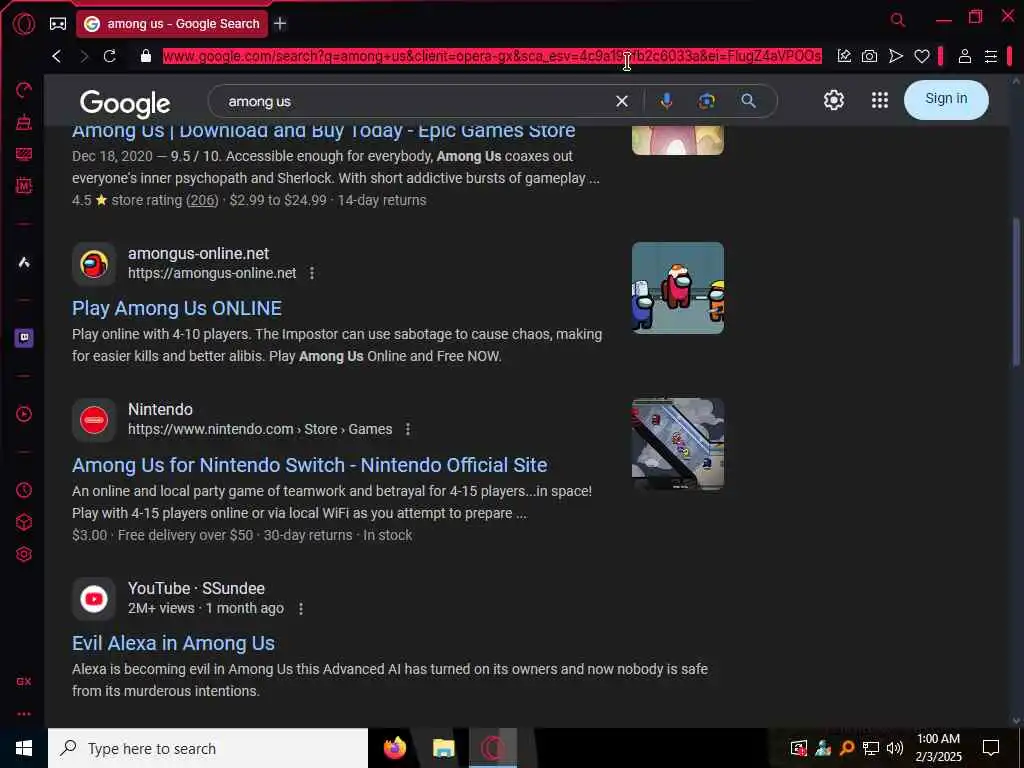Viewport: 1024px width, 768px height.
Task: Click the amongus-online.net site favicon
Action: tap(94, 264)
